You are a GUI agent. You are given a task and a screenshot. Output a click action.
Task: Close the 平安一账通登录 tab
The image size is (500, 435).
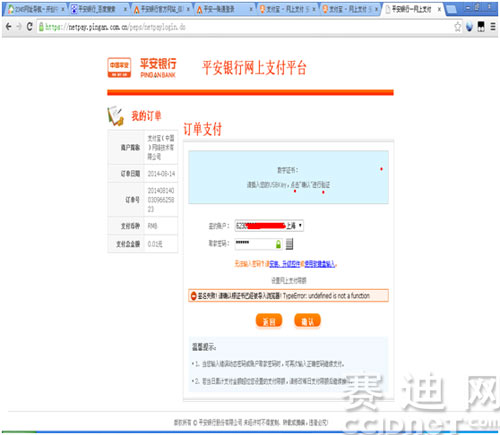(x=251, y=10)
